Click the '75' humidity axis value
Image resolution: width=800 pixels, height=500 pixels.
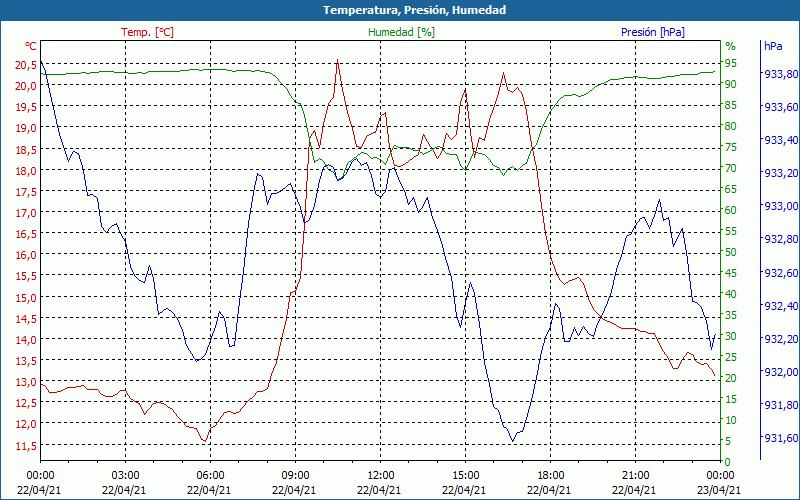coord(731,147)
